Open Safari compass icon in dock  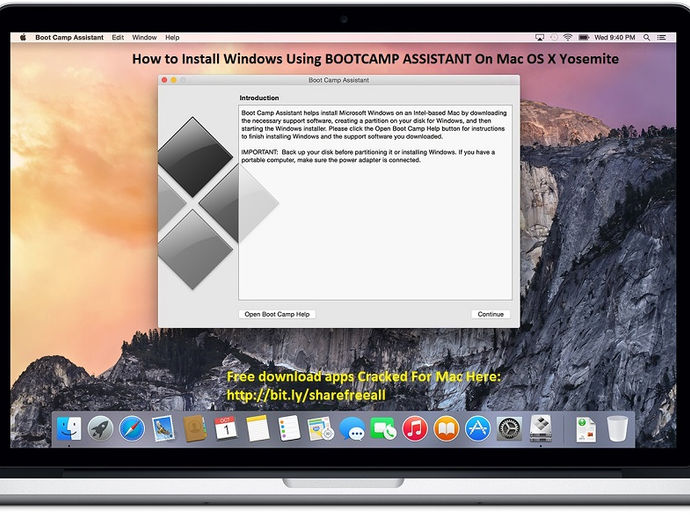tap(132, 429)
